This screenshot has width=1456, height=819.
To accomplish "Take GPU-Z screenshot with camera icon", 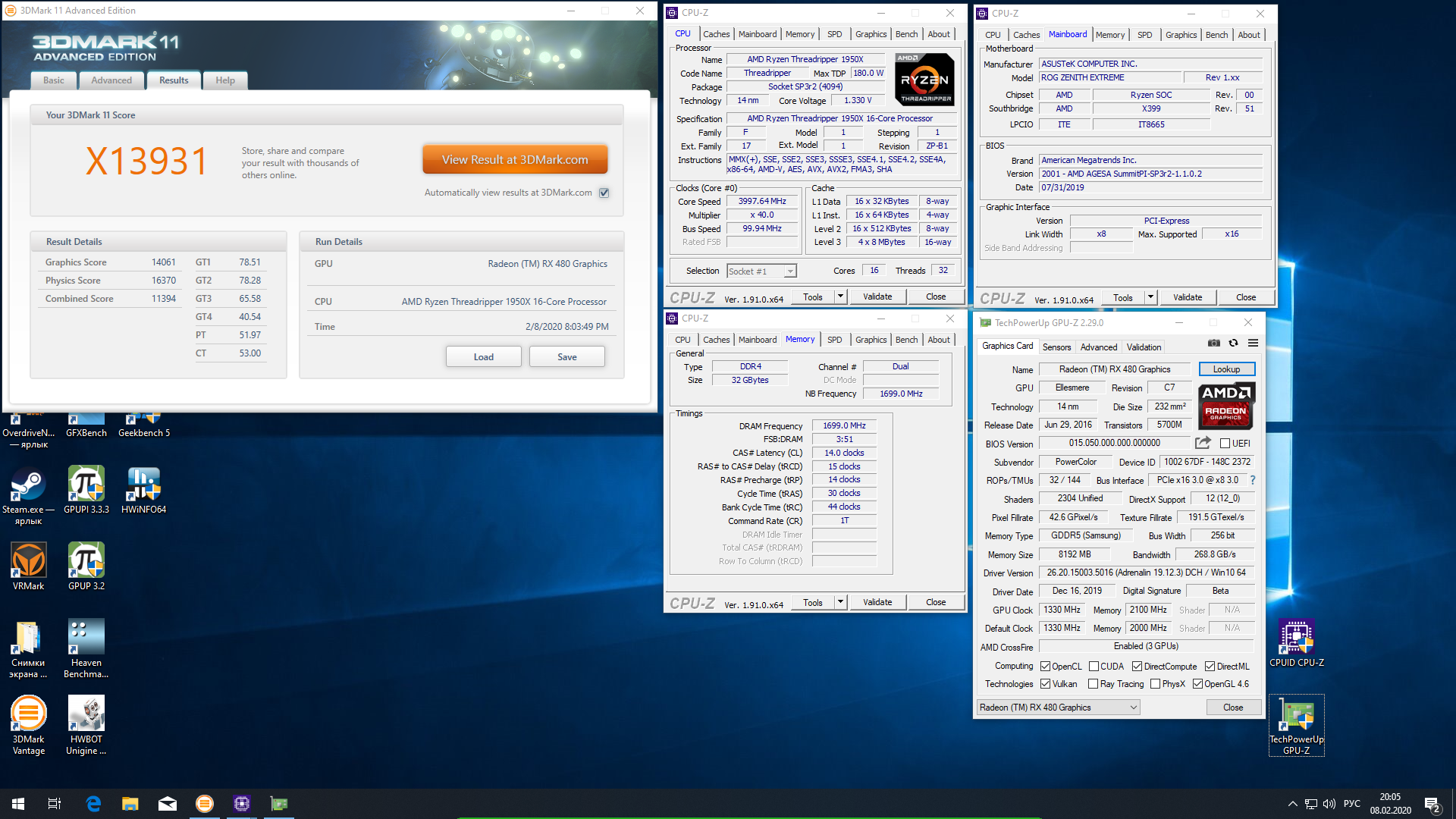I will click(1214, 344).
